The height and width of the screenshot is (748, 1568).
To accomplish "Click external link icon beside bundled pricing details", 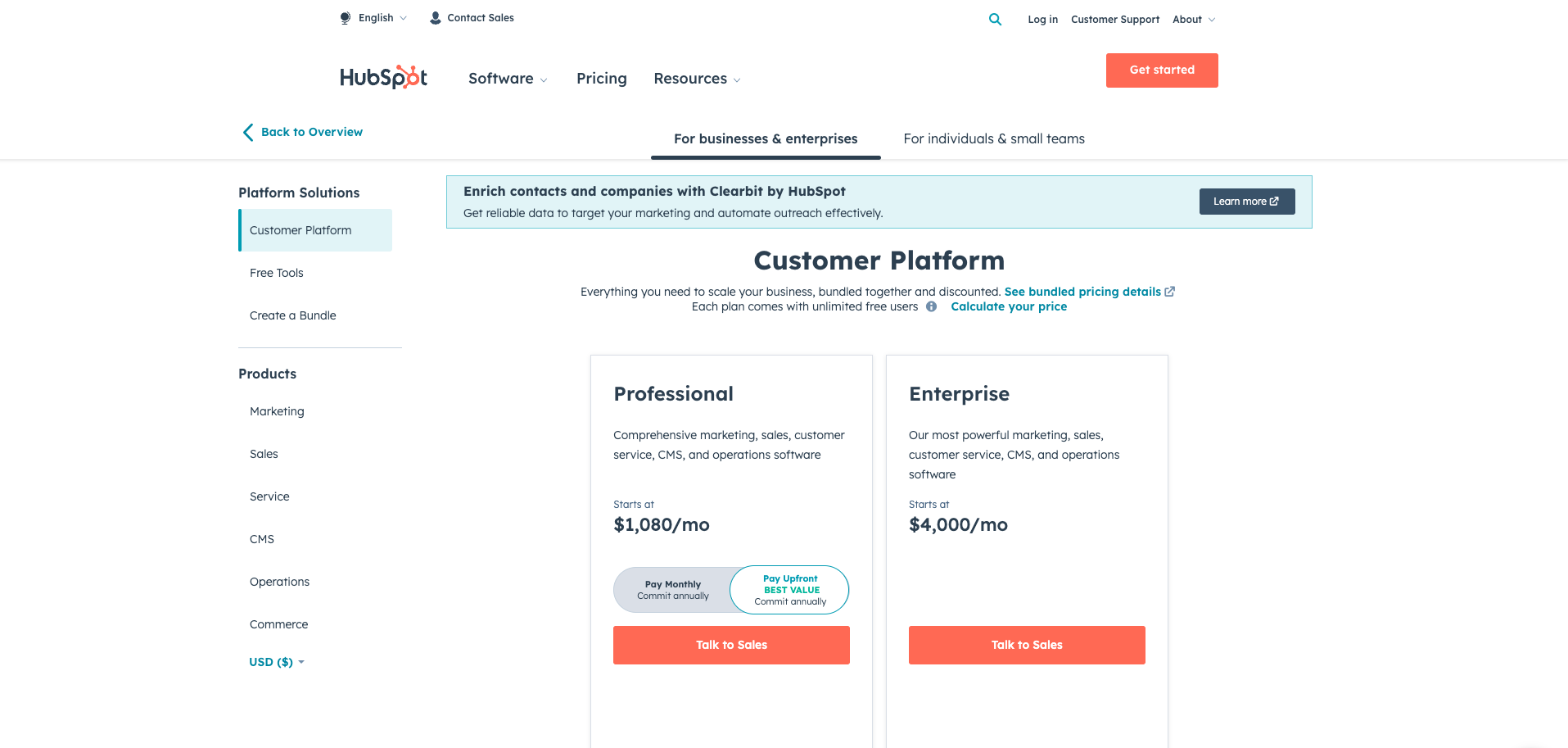I will (1170, 292).
